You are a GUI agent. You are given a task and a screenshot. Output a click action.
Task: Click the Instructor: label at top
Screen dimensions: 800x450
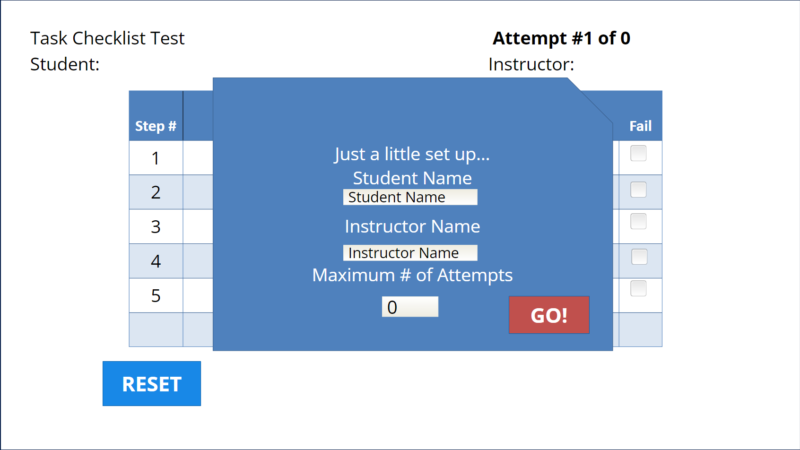click(531, 65)
